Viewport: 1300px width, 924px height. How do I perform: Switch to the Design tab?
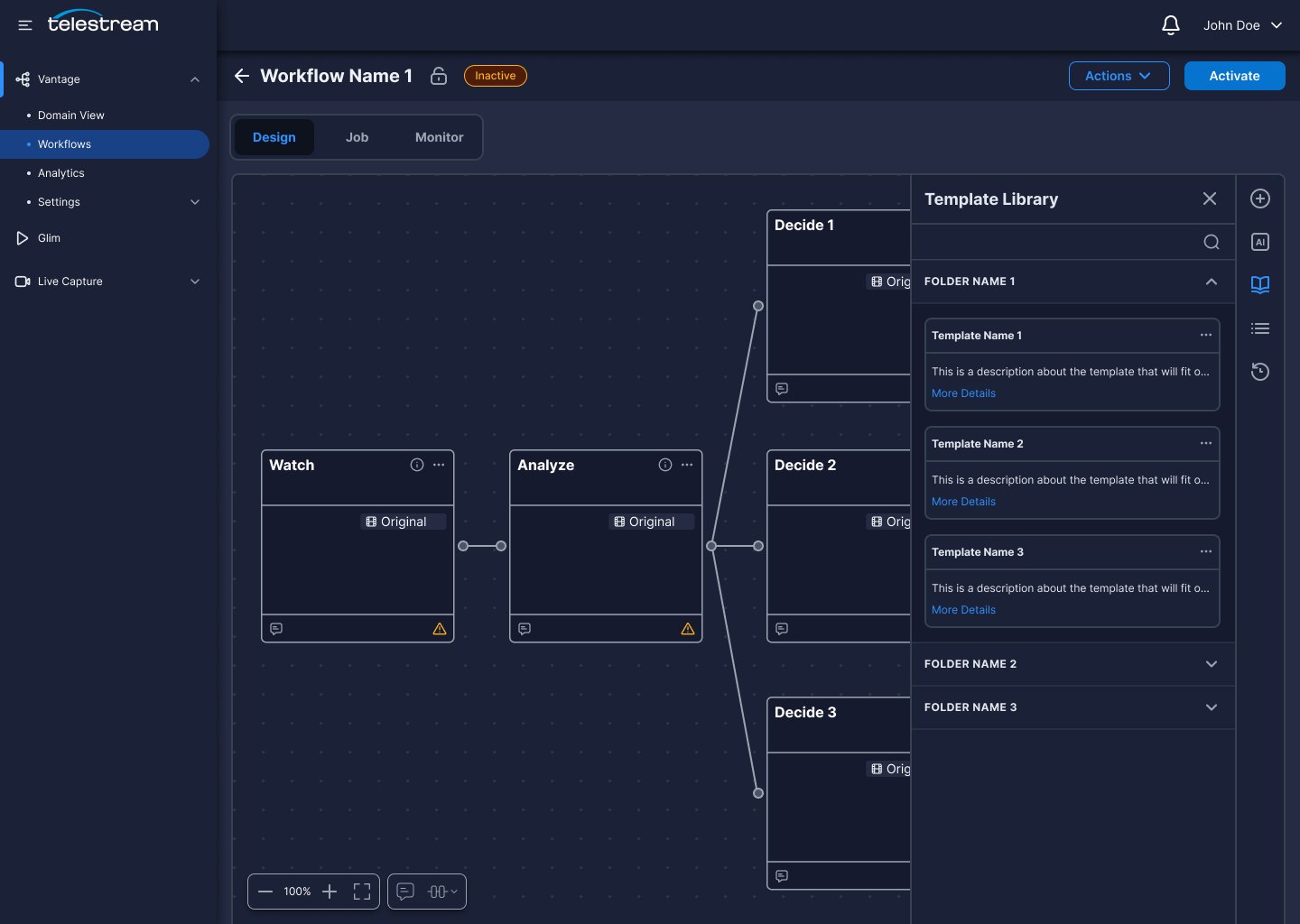coord(274,137)
